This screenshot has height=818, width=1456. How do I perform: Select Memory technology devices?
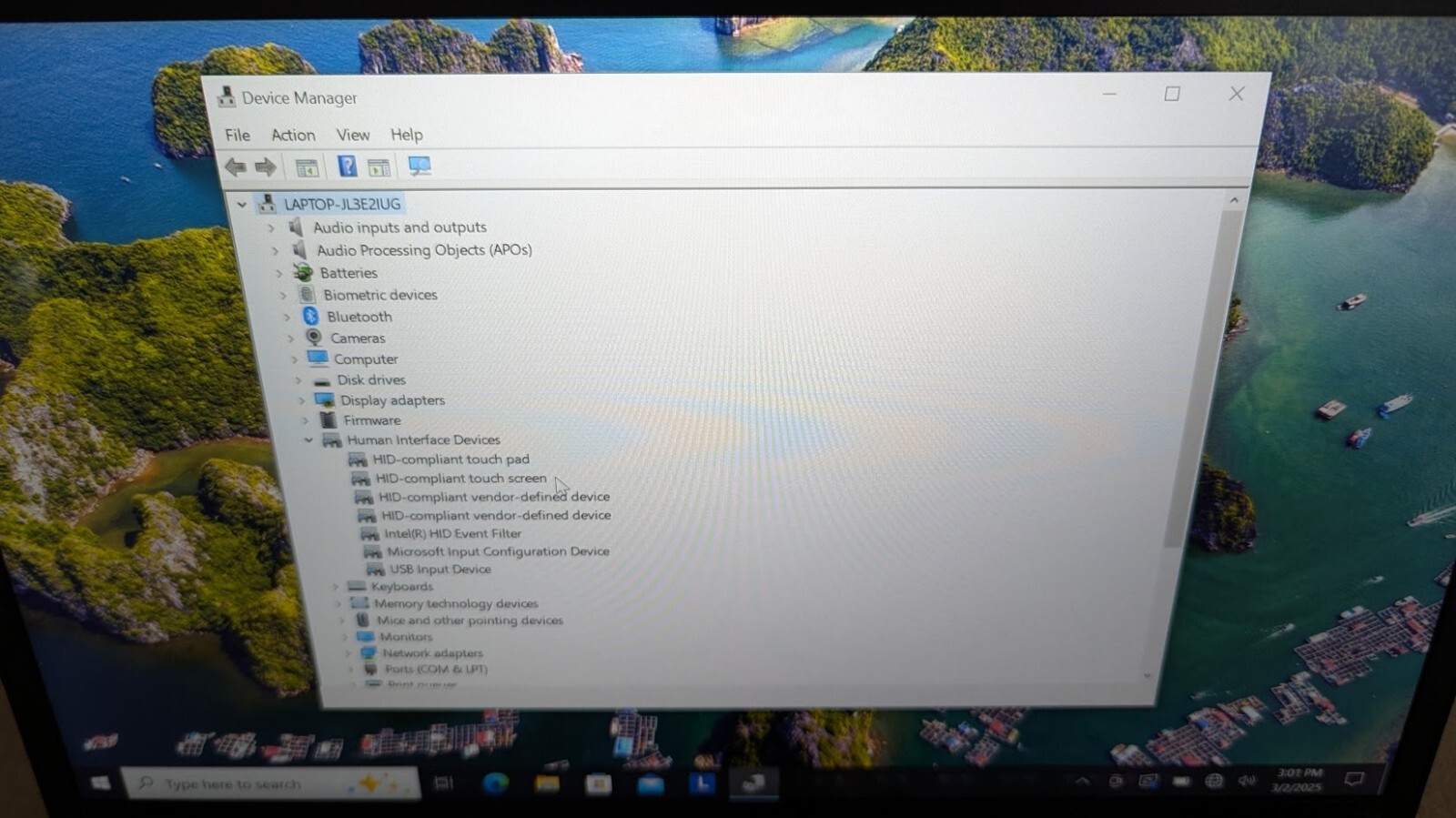click(x=456, y=603)
